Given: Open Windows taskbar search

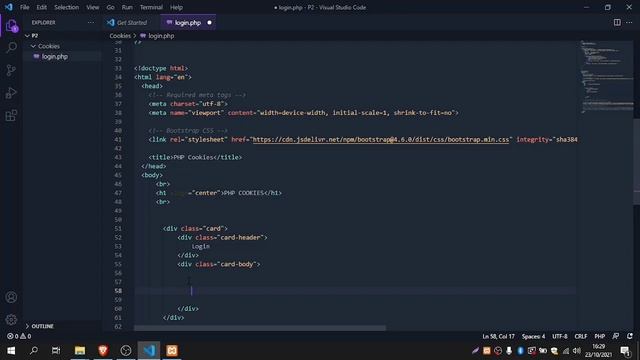Looking at the screenshot, I should coord(34,351).
